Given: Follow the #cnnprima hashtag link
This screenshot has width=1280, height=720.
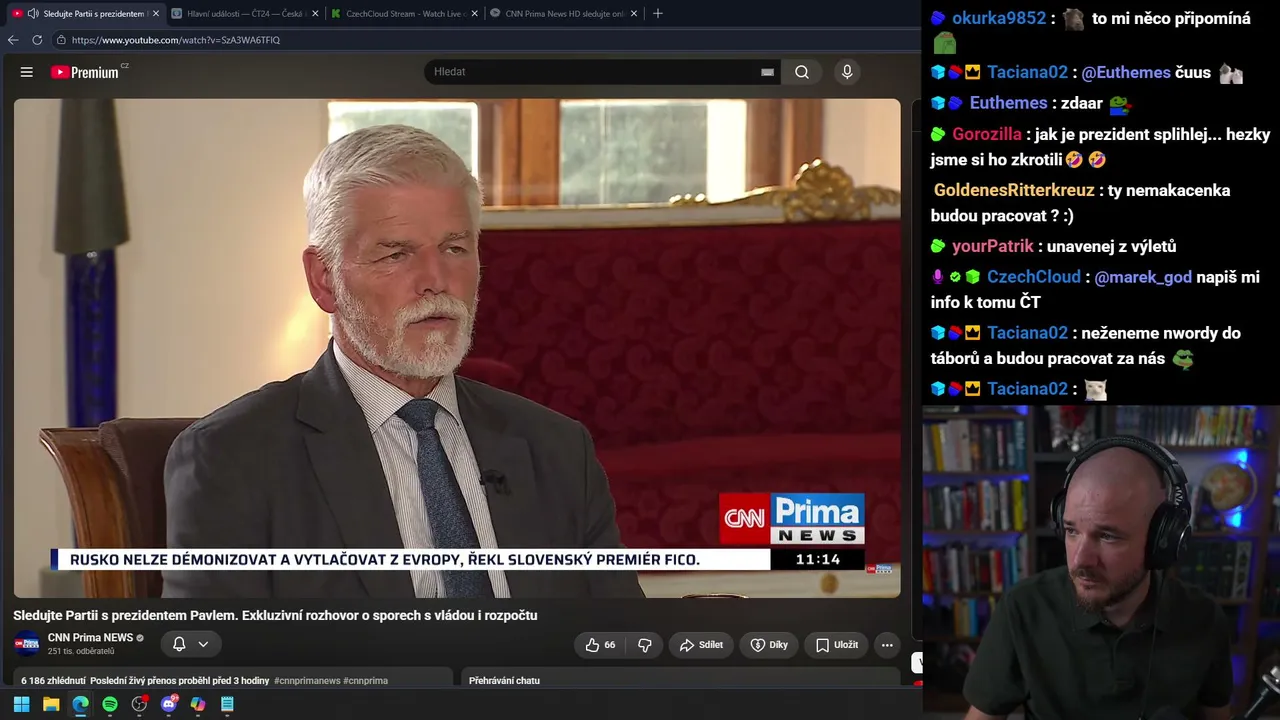Looking at the screenshot, I should 365,681.
